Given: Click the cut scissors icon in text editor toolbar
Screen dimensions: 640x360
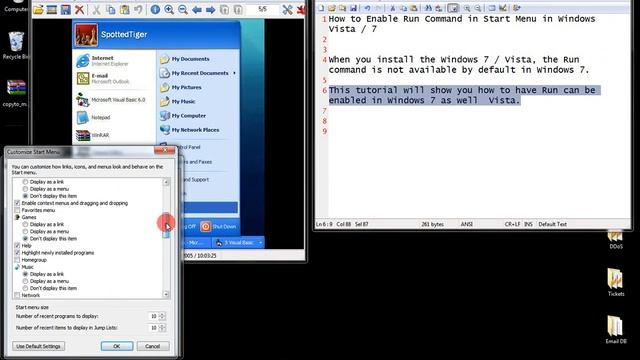Looking at the screenshot, I should point(392,8).
